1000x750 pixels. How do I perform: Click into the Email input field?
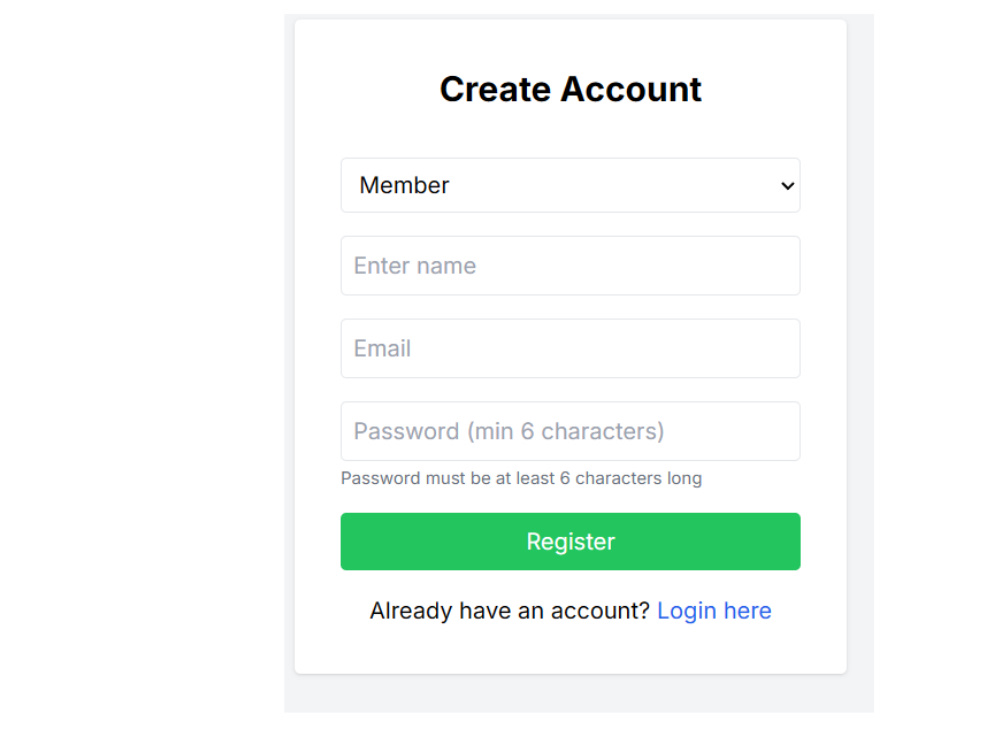coord(570,348)
